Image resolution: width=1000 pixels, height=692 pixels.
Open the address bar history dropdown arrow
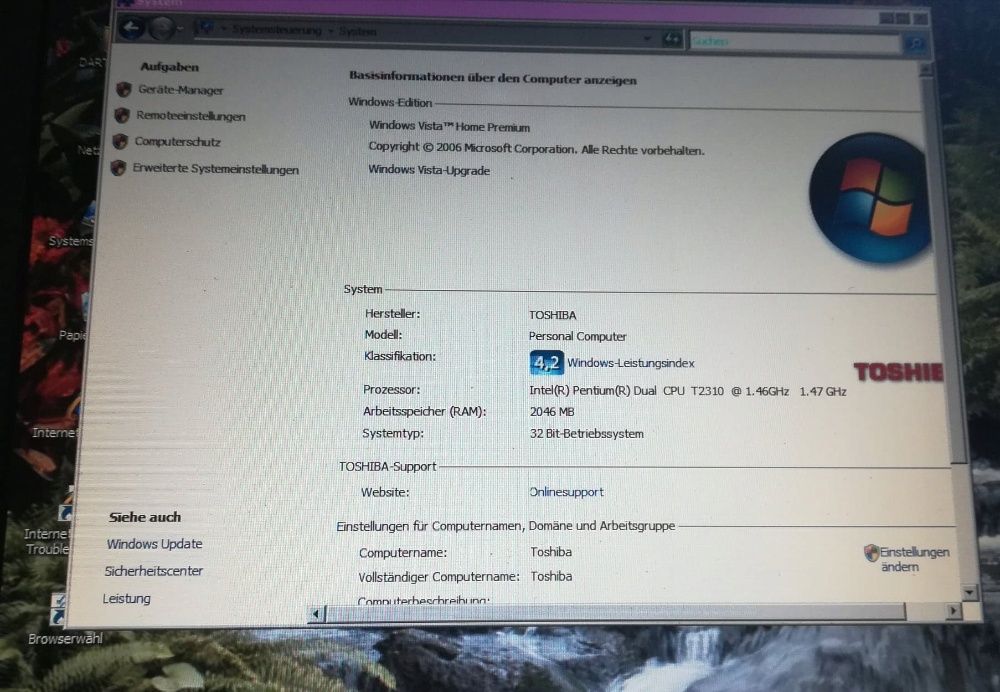click(x=647, y=38)
